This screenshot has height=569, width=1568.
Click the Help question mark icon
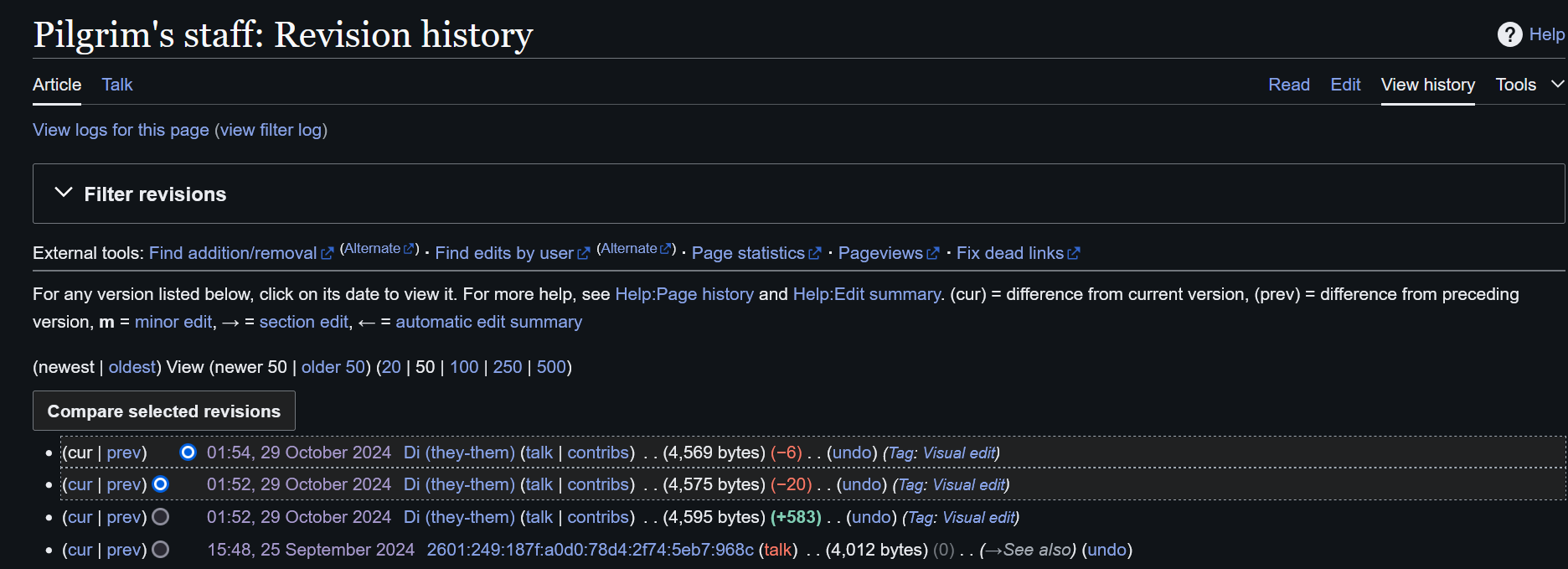click(1509, 34)
